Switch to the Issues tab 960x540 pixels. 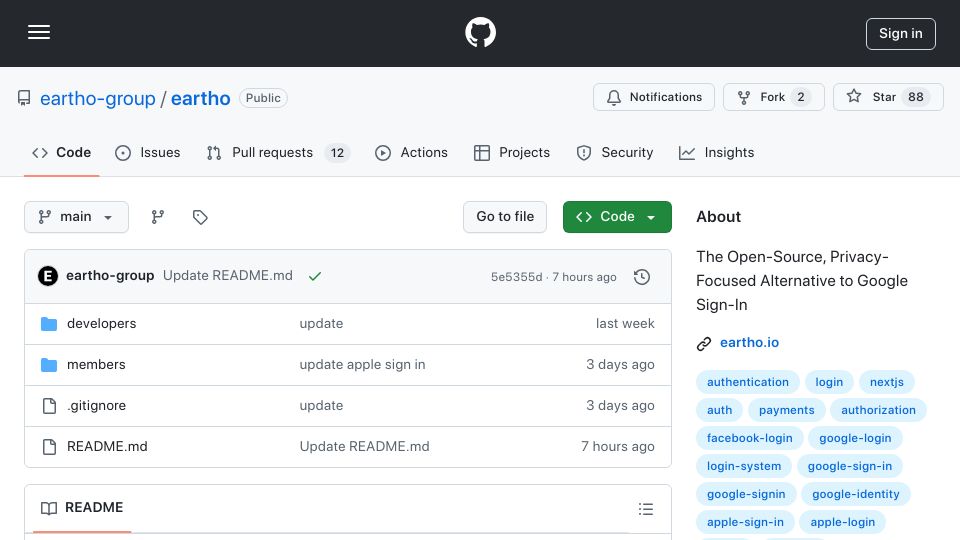coord(148,152)
